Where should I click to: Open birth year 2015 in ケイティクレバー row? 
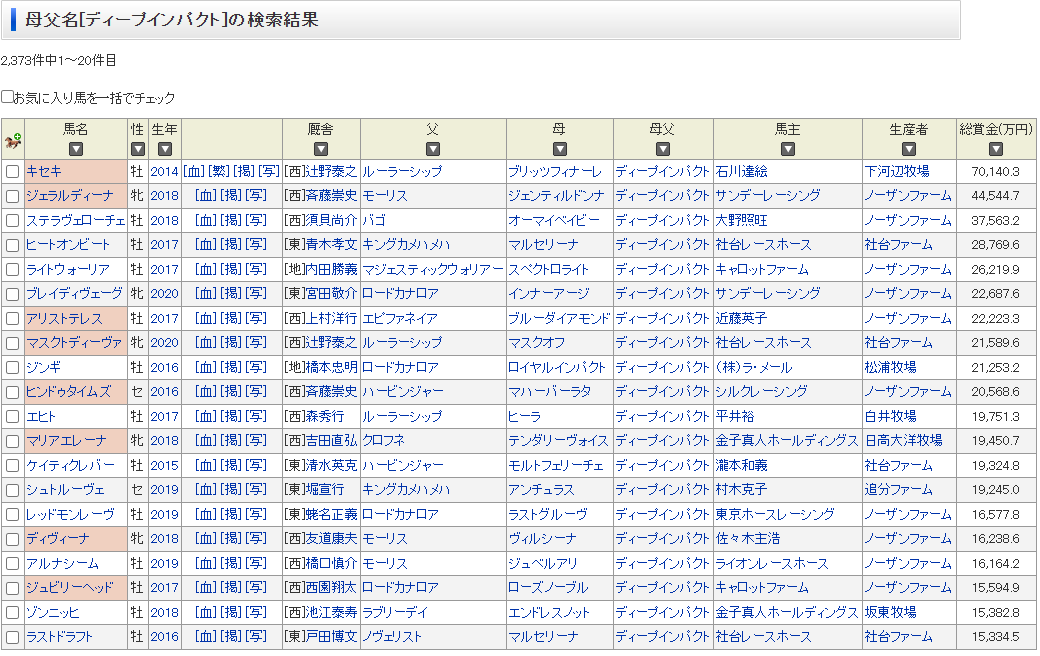point(164,465)
